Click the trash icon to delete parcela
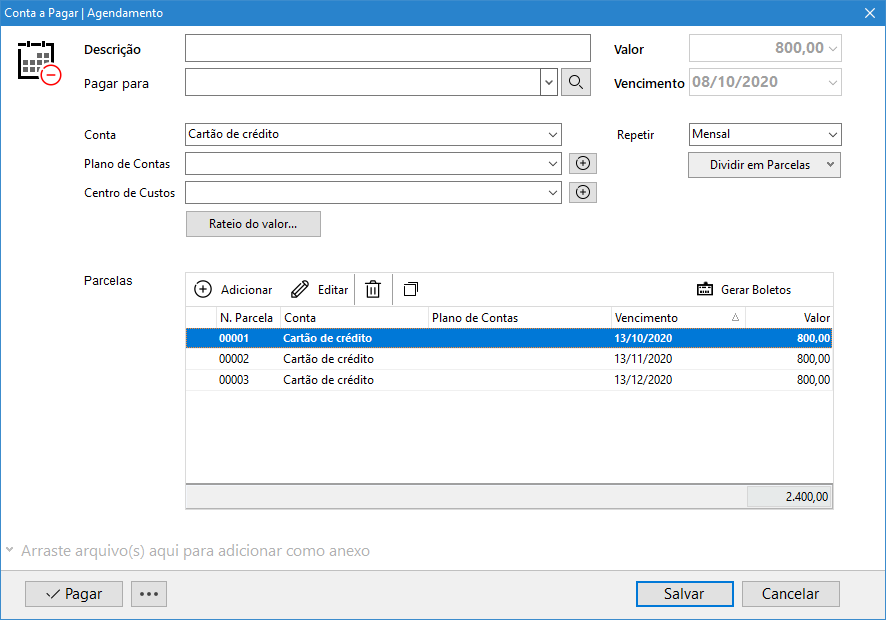 coord(373,289)
